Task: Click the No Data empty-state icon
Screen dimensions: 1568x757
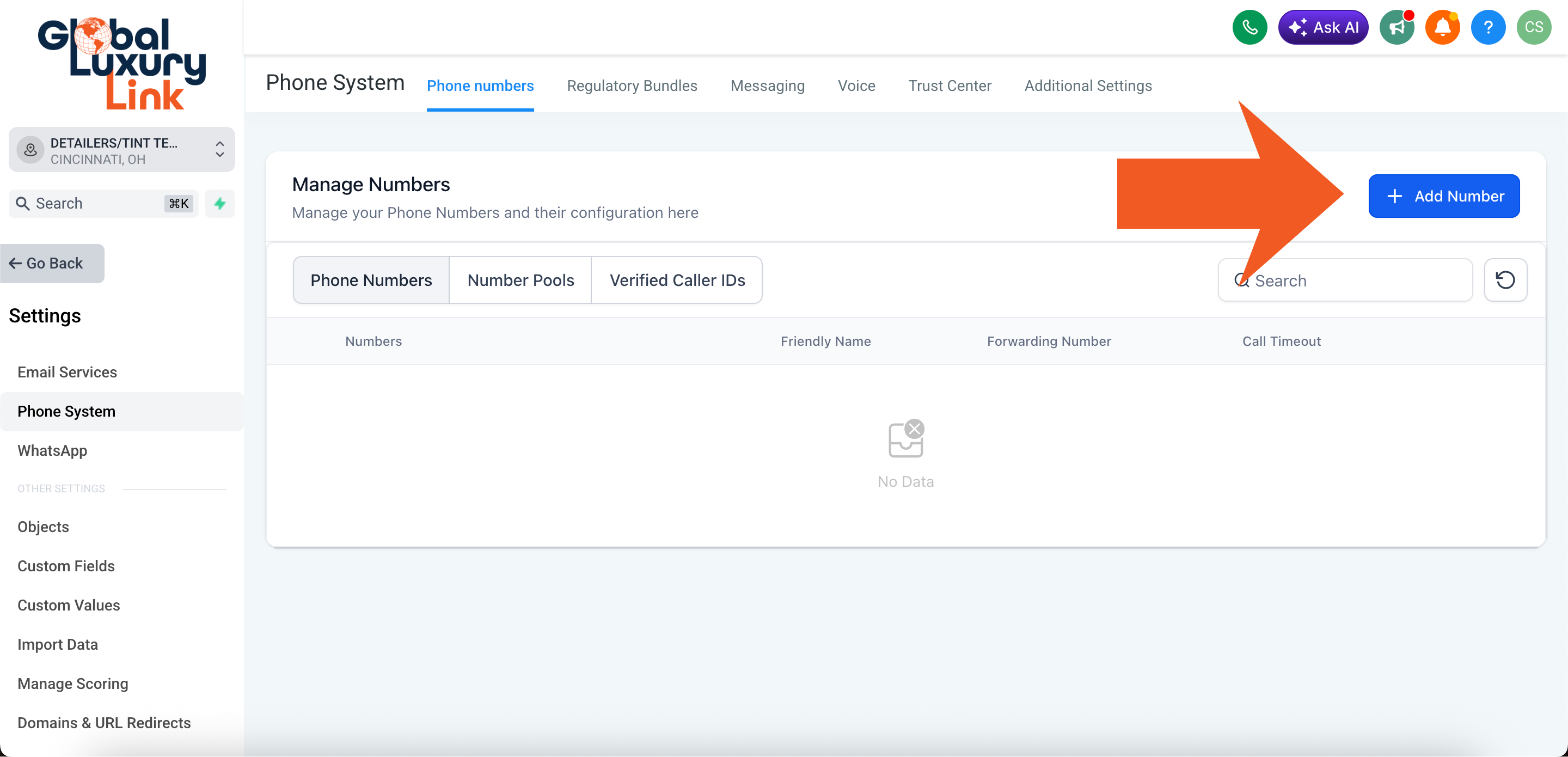Action: pos(906,438)
